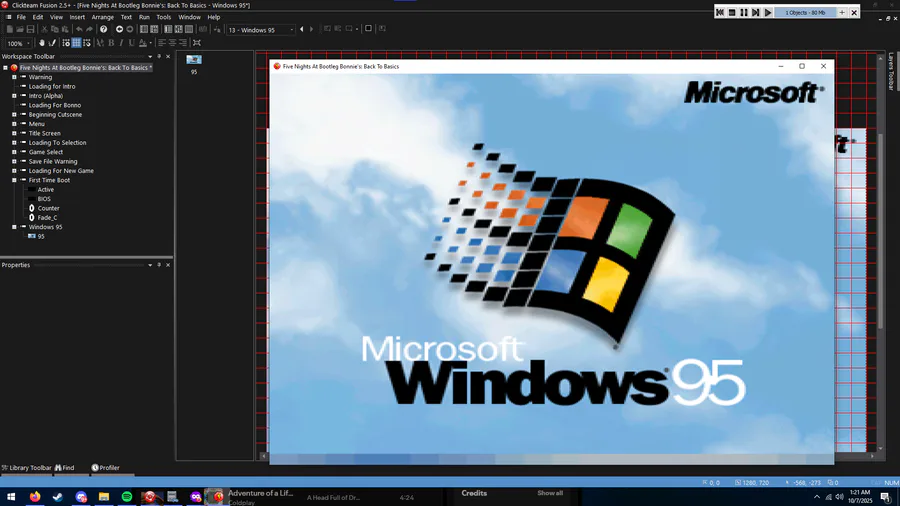Toggle the show grid icon
Screen dimensions: 900x506
(76, 43)
